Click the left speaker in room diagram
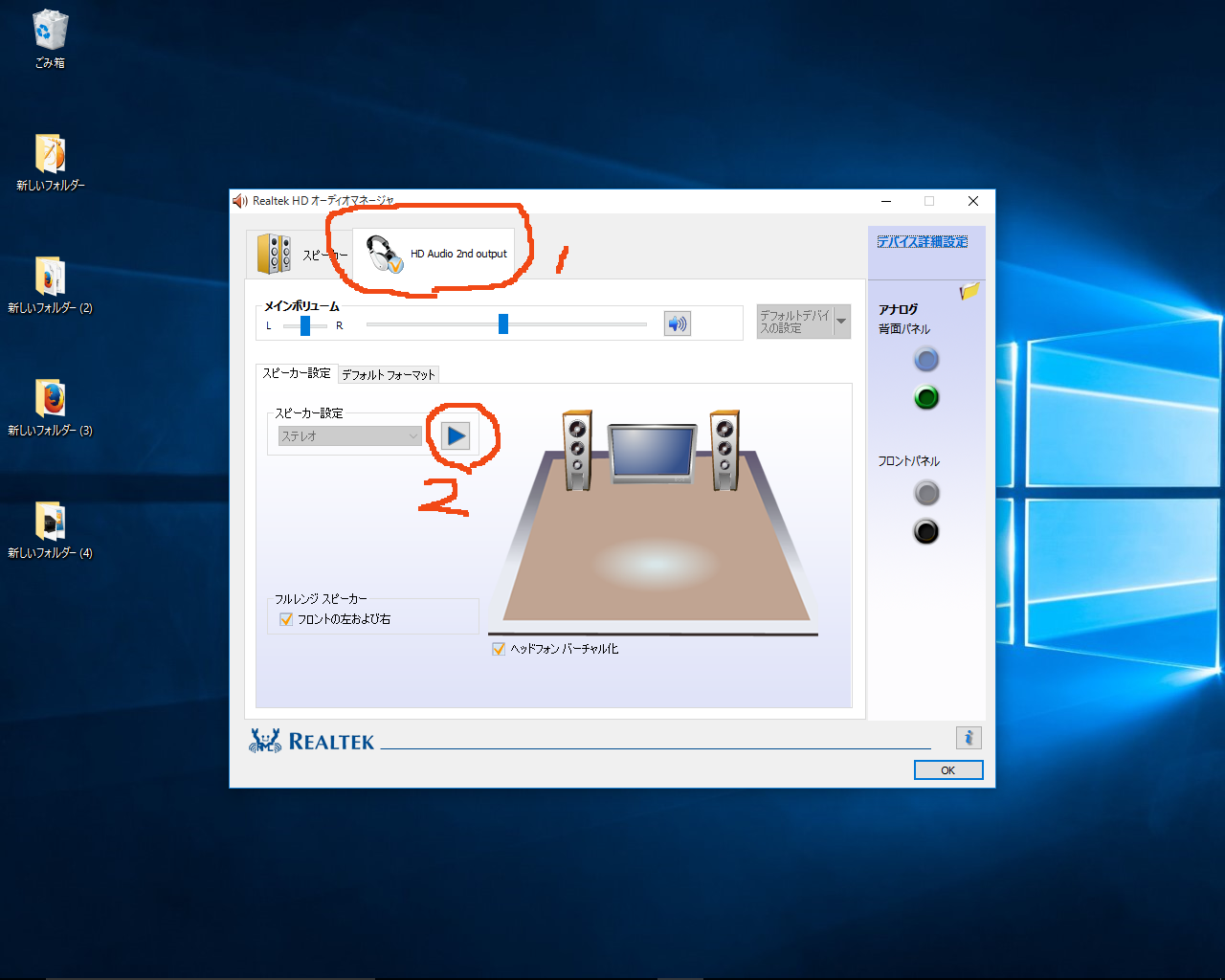 [577, 451]
